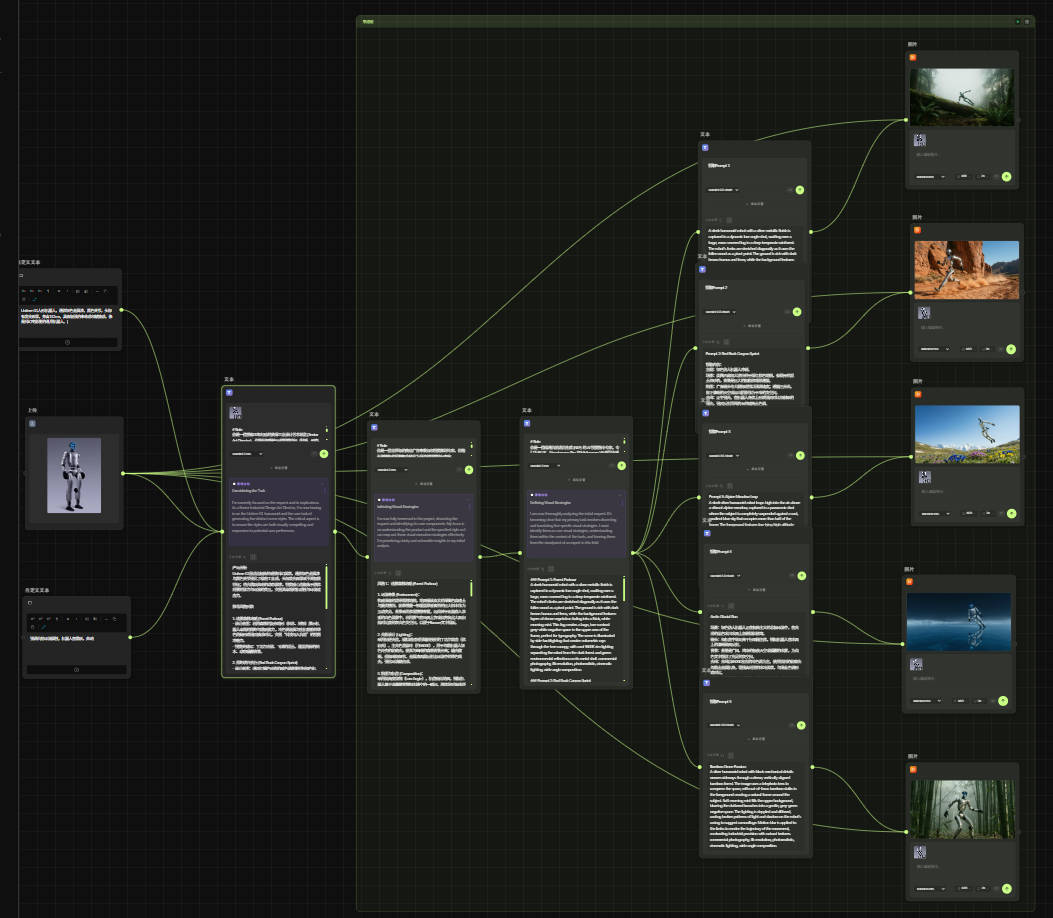1053x918 pixels.
Task: Open model dropdown in selected text node
Action: pyautogui.click(x=249, y=453)
